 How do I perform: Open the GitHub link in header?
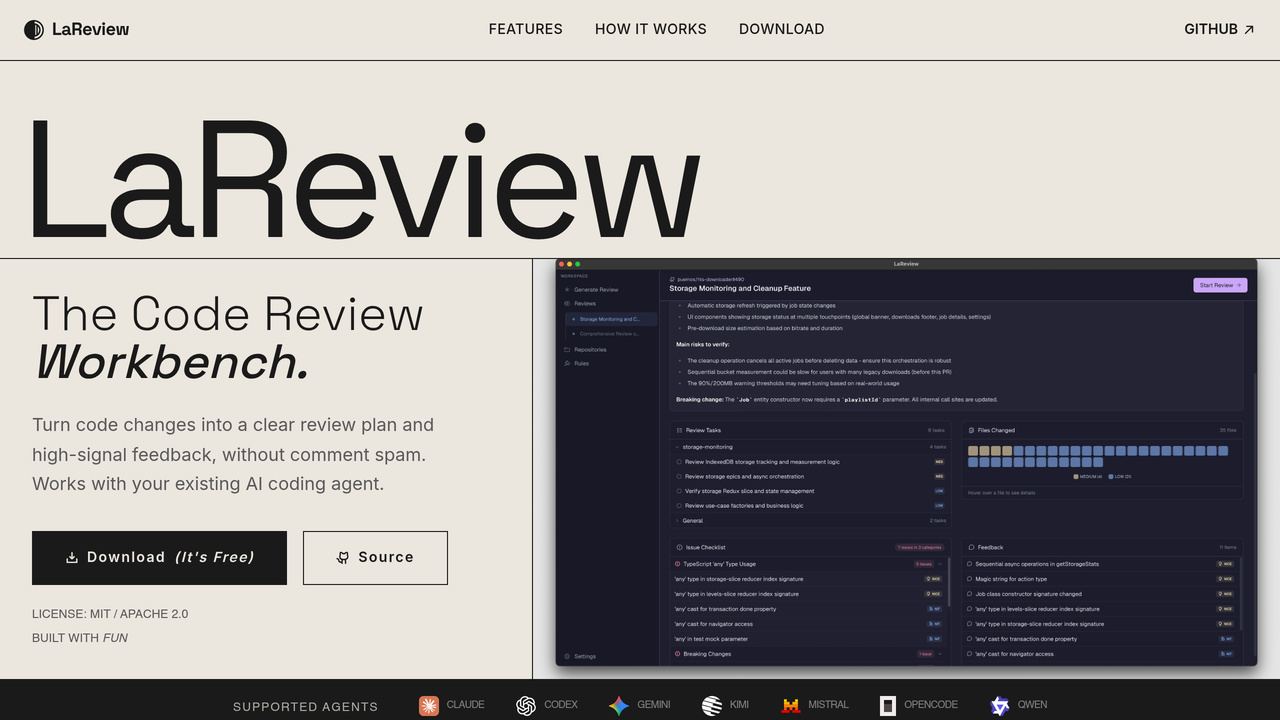point(1219,29)
